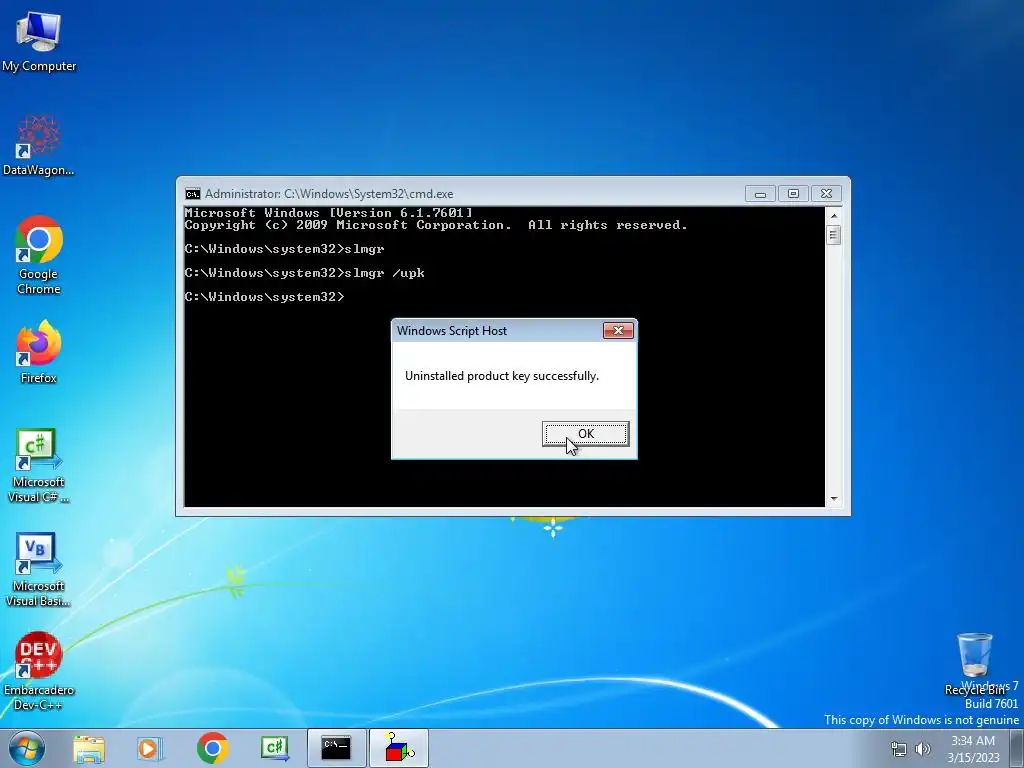The height and width of the screenshot is (768, 1024).
Task: Select the Recycle Bin icon
Action: (974, 664)
